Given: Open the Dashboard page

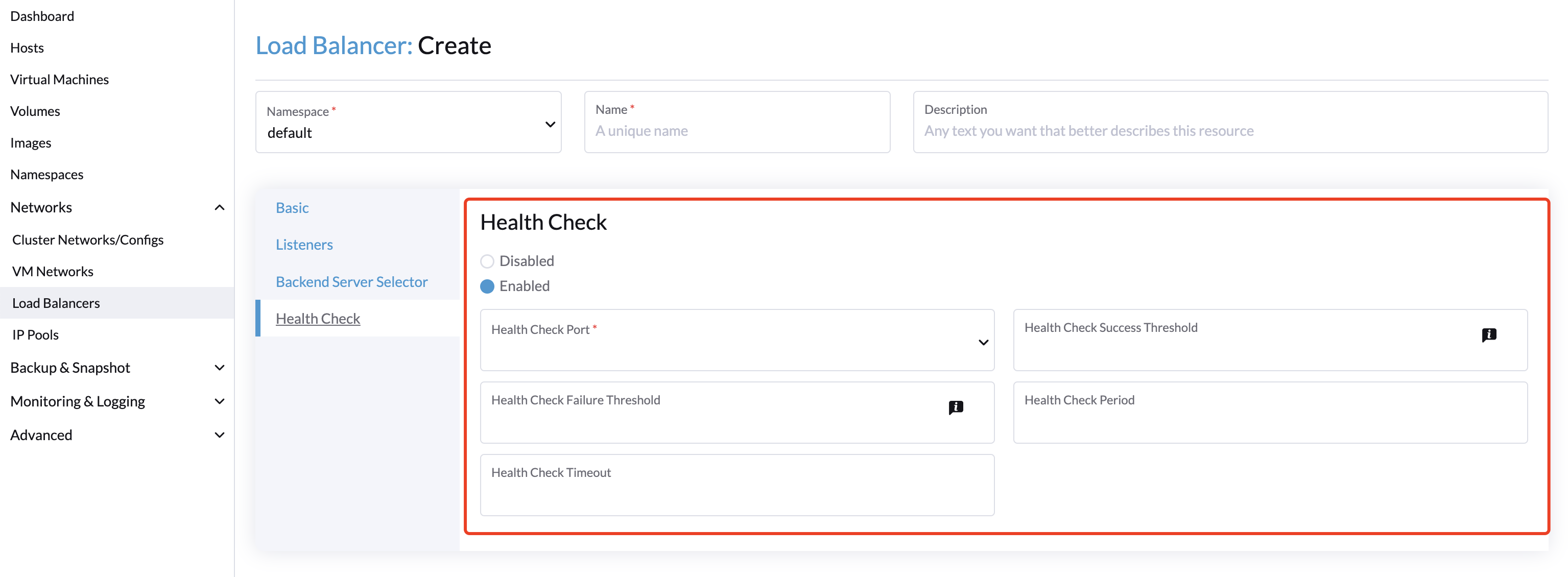Looking at the screenshot, I should pyautogui.click(x=42, y=16).
